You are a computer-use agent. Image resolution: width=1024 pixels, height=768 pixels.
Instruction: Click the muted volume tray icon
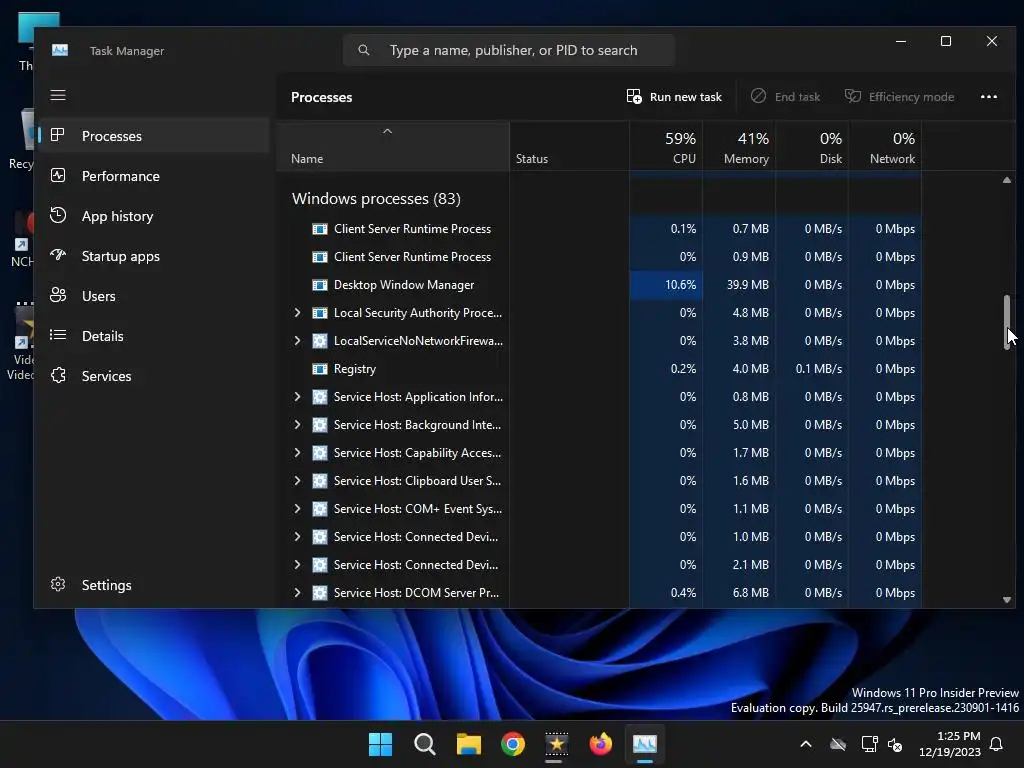pos(895,744)
